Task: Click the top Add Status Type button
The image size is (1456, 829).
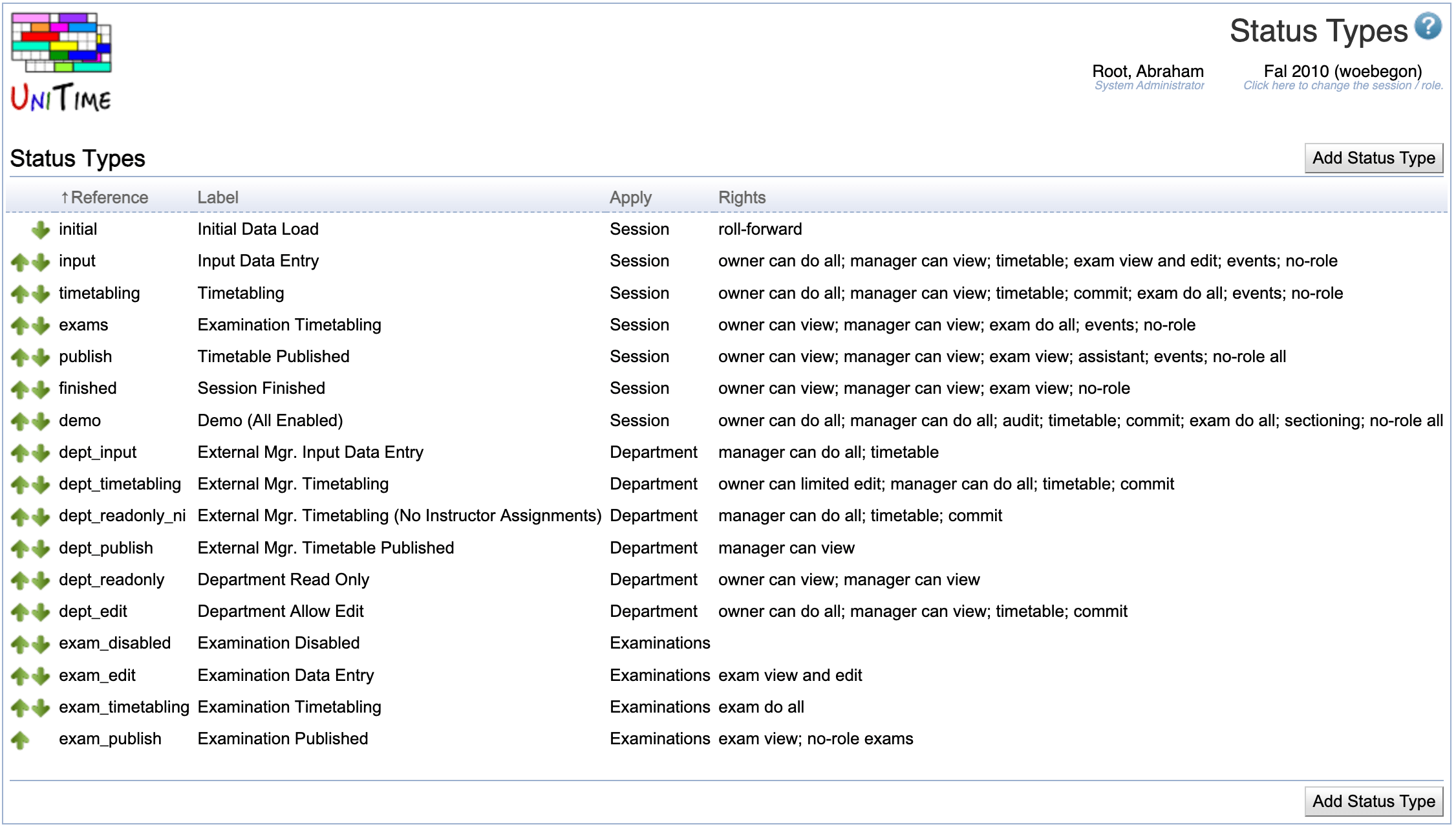Action: 1373,157
